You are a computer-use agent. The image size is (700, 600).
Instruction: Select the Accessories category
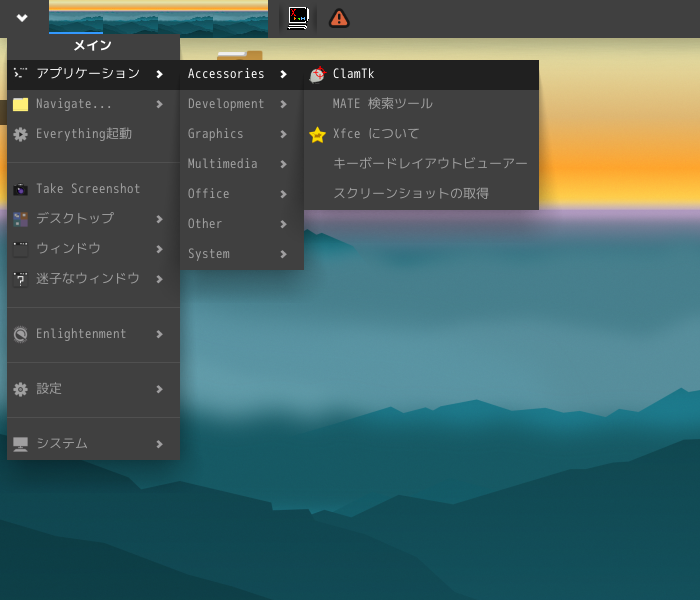[242, 74]
